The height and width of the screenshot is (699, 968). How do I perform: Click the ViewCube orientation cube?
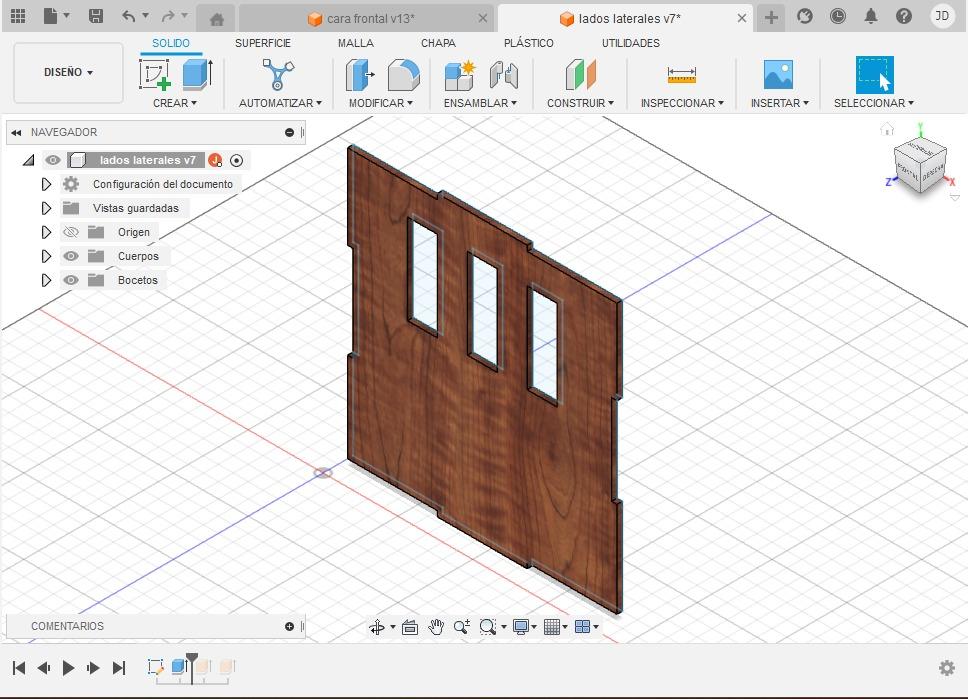pyautogui.click(x=919, y=165)
